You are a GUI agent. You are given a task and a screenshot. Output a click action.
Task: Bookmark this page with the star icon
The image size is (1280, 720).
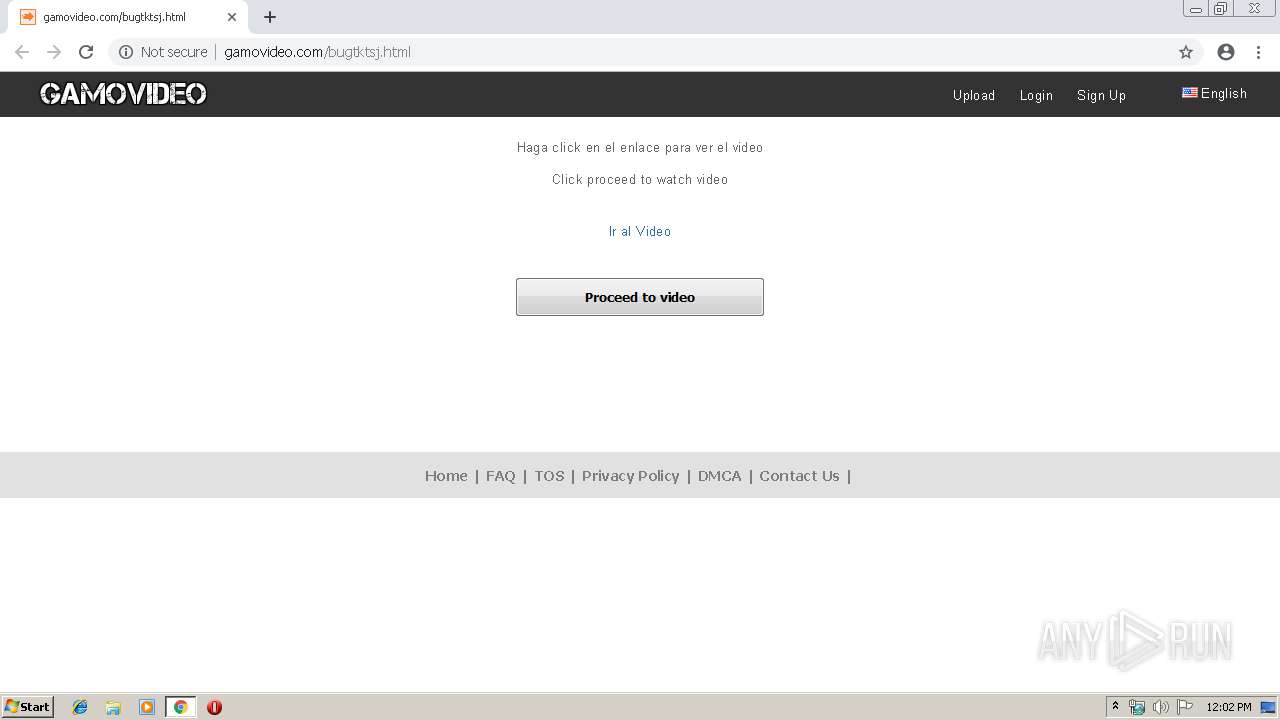(1186, 52)
